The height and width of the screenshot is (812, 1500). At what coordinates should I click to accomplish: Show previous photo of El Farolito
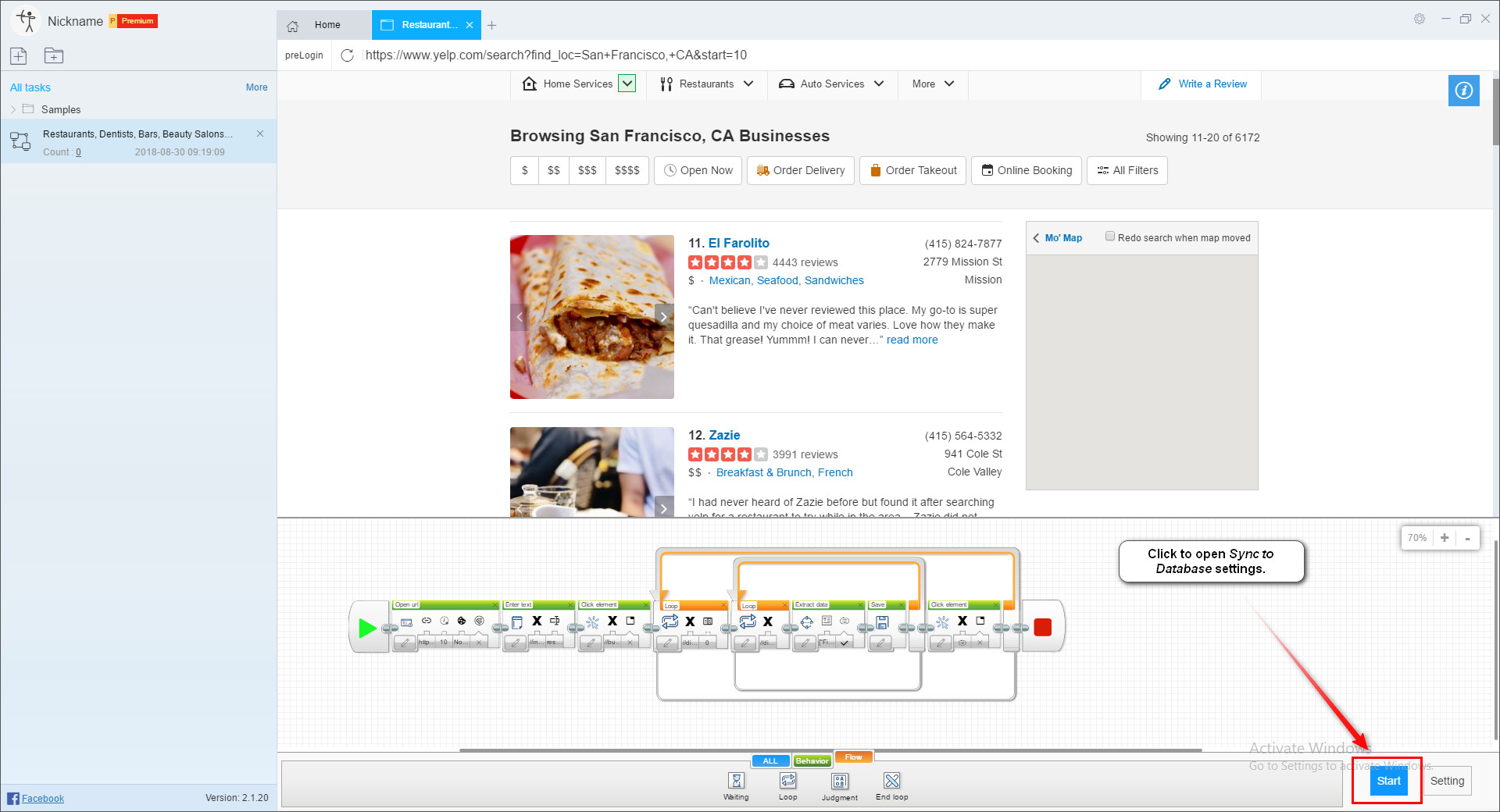click(520, 317)
